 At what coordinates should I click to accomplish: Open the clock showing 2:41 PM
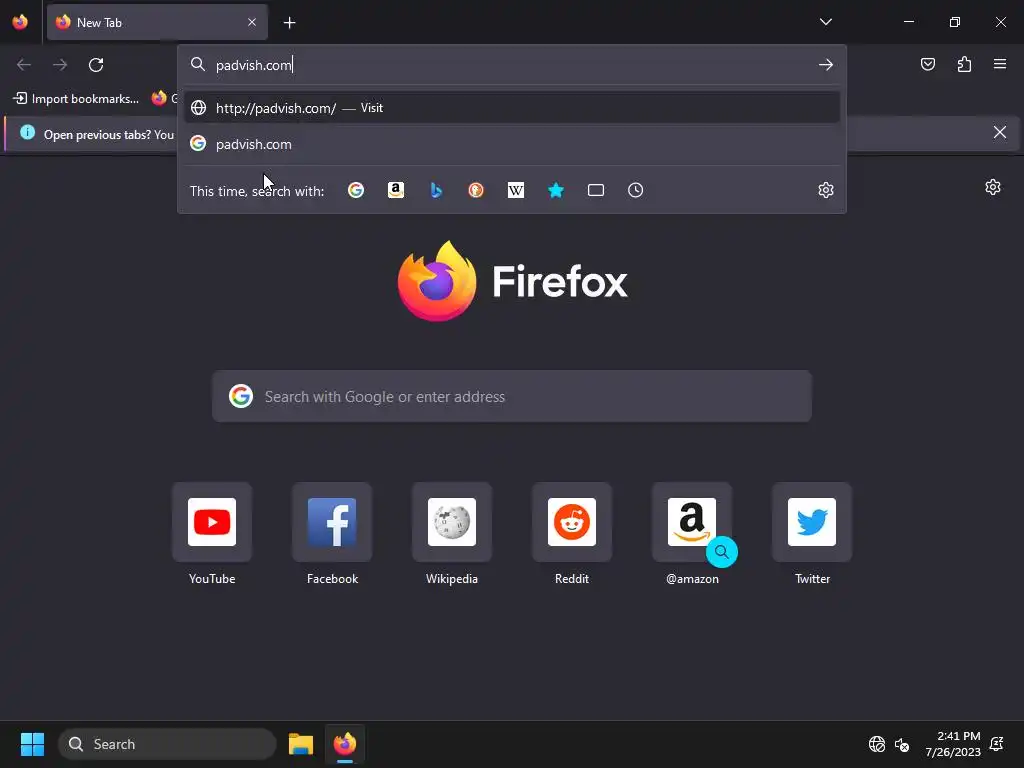(x=953, y=744)
